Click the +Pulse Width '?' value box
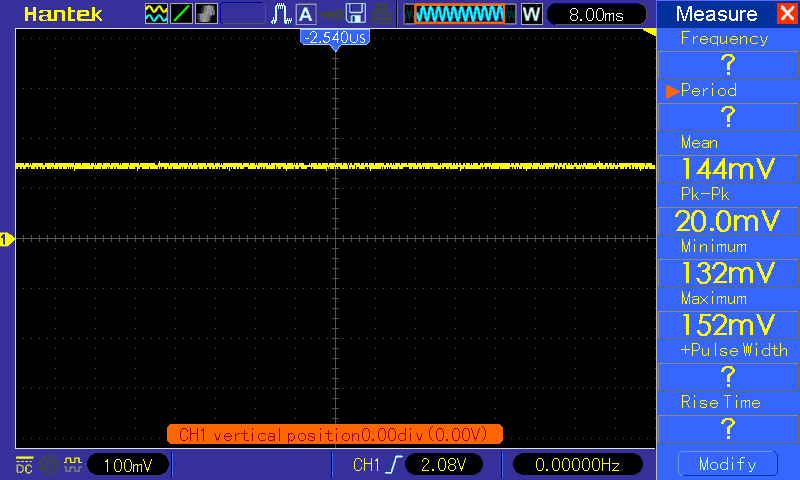Image resolution: width=800 pixels, height=480 pixels. pos(728,377)
